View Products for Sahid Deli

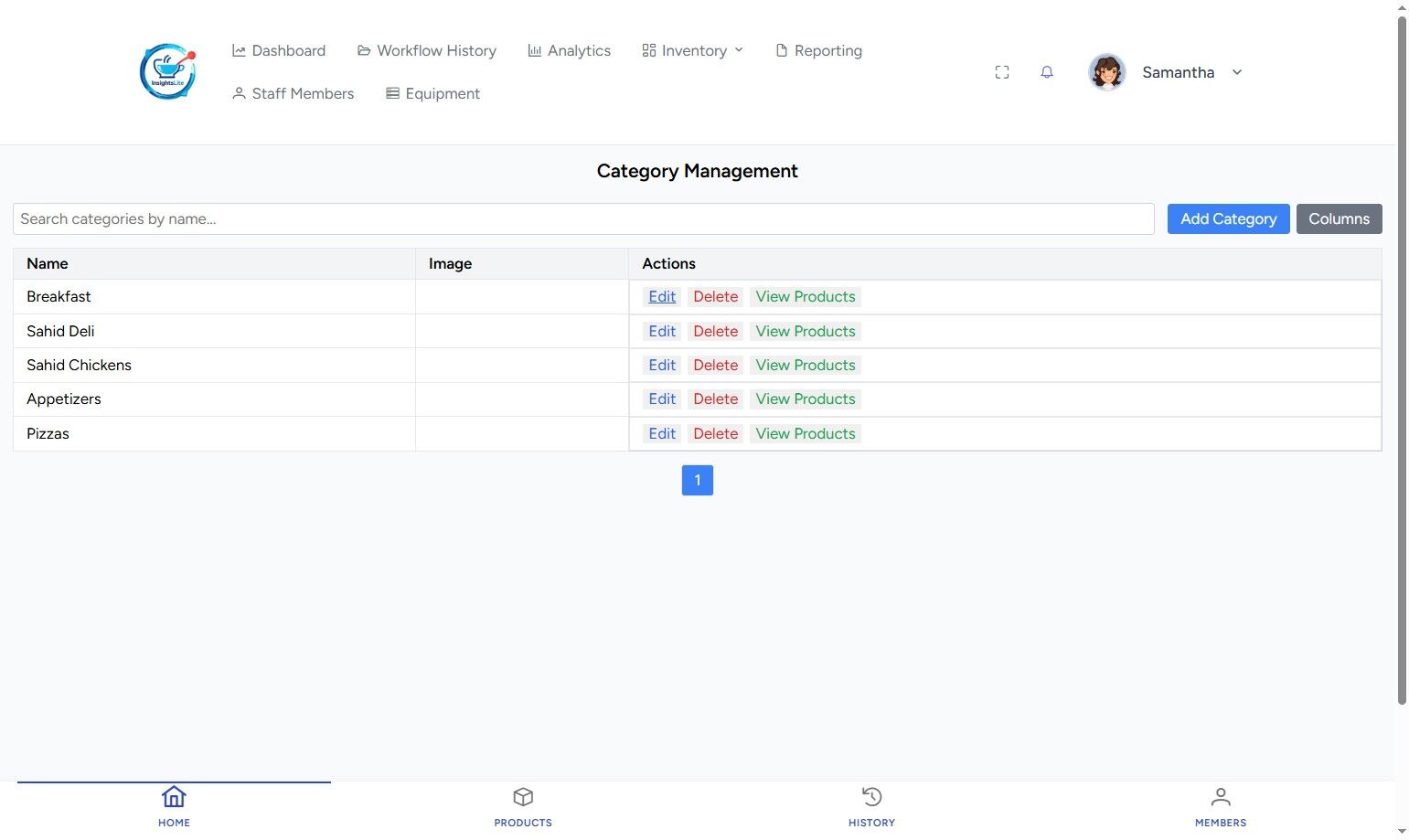(x=806, y=331)
